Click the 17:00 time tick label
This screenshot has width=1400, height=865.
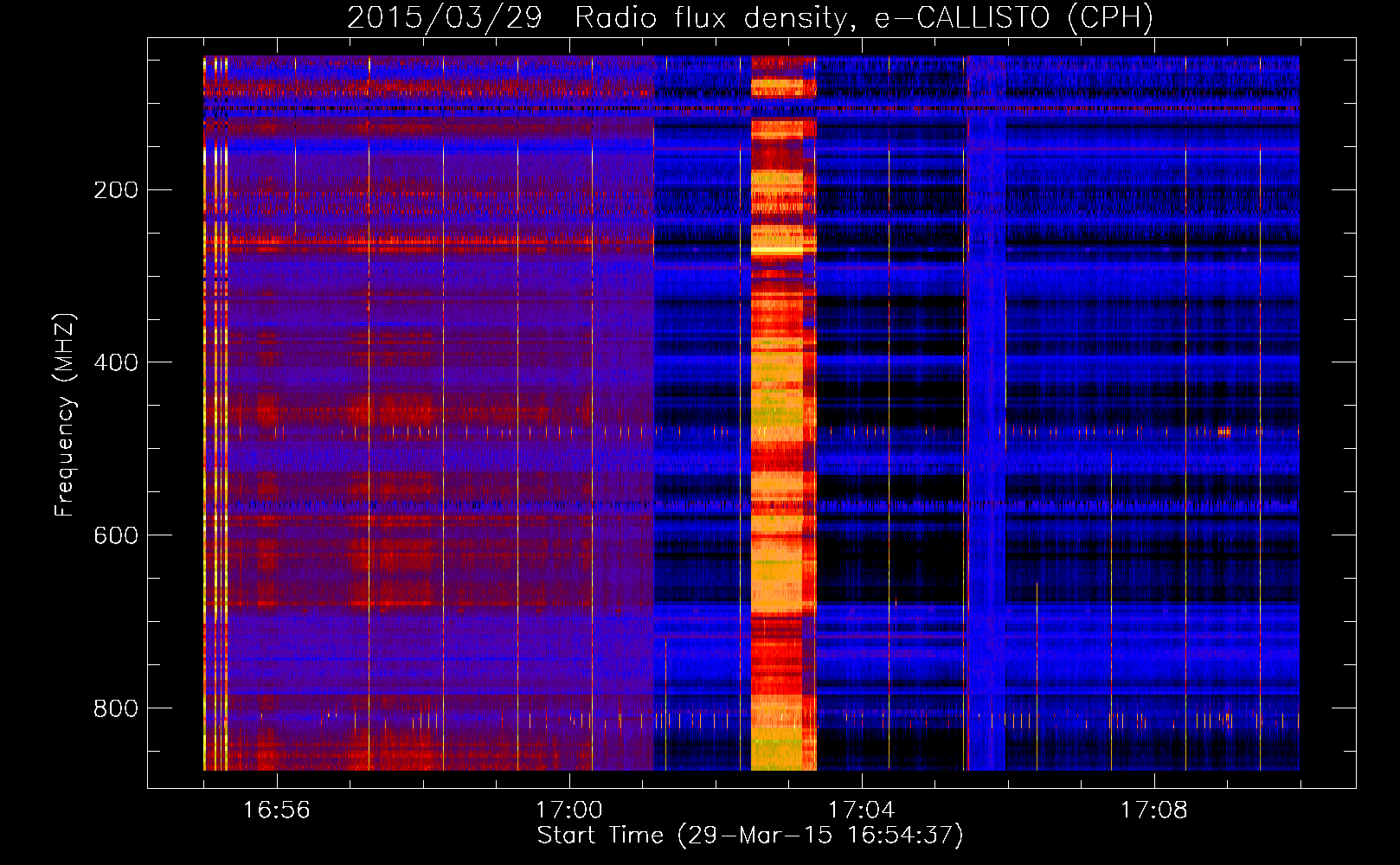click(569, 811)
